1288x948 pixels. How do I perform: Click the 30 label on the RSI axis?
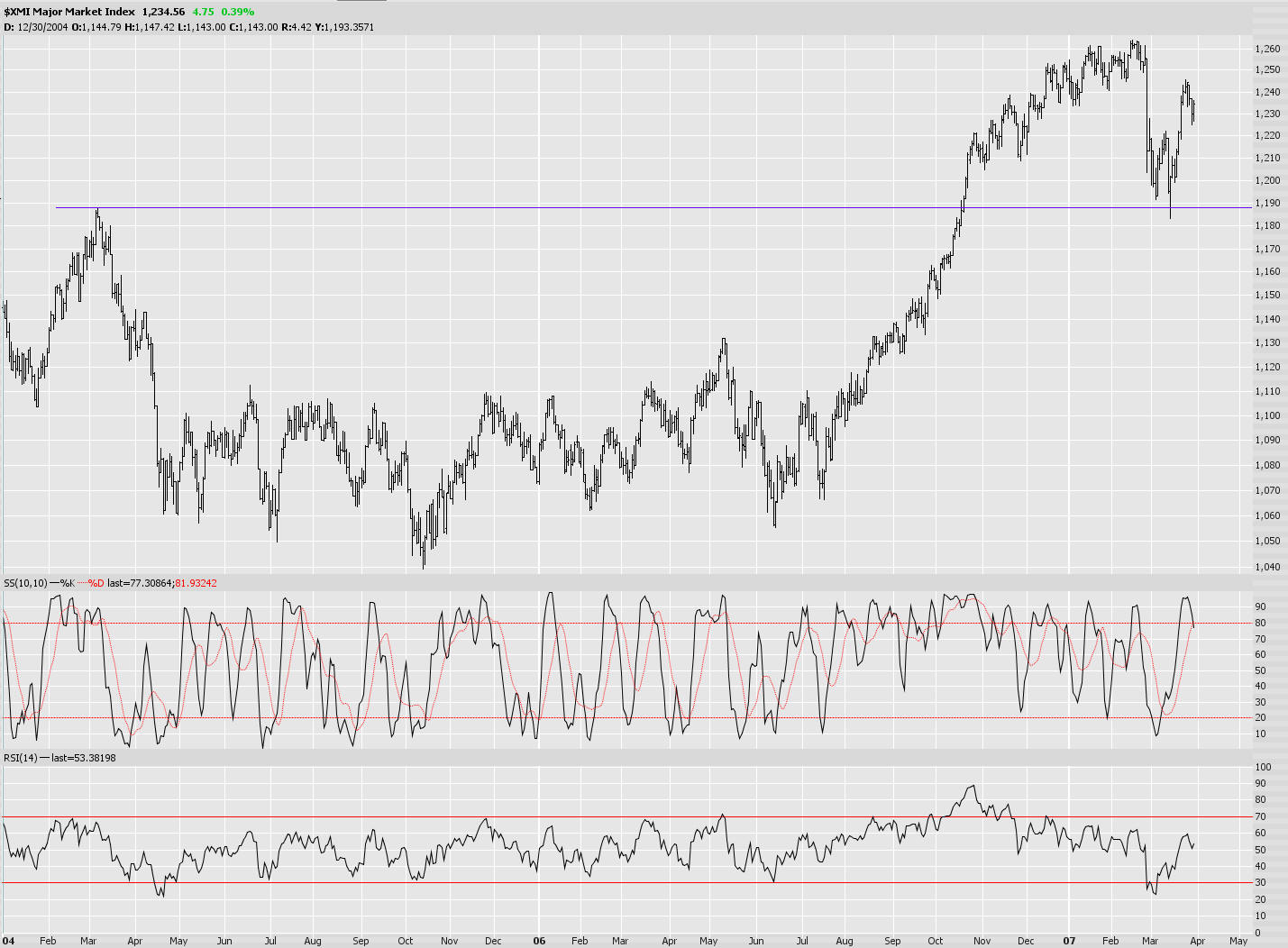point(1260,883)
